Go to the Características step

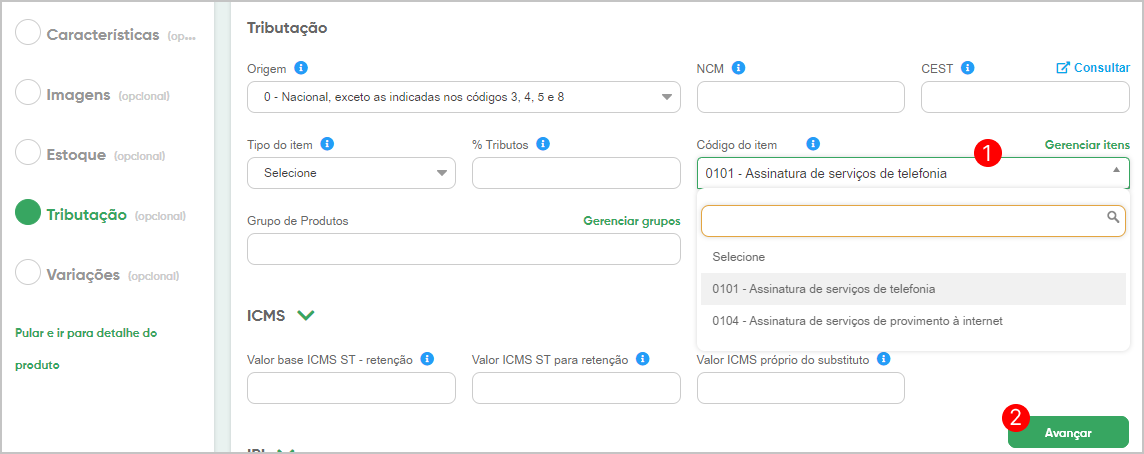point(103,35)
